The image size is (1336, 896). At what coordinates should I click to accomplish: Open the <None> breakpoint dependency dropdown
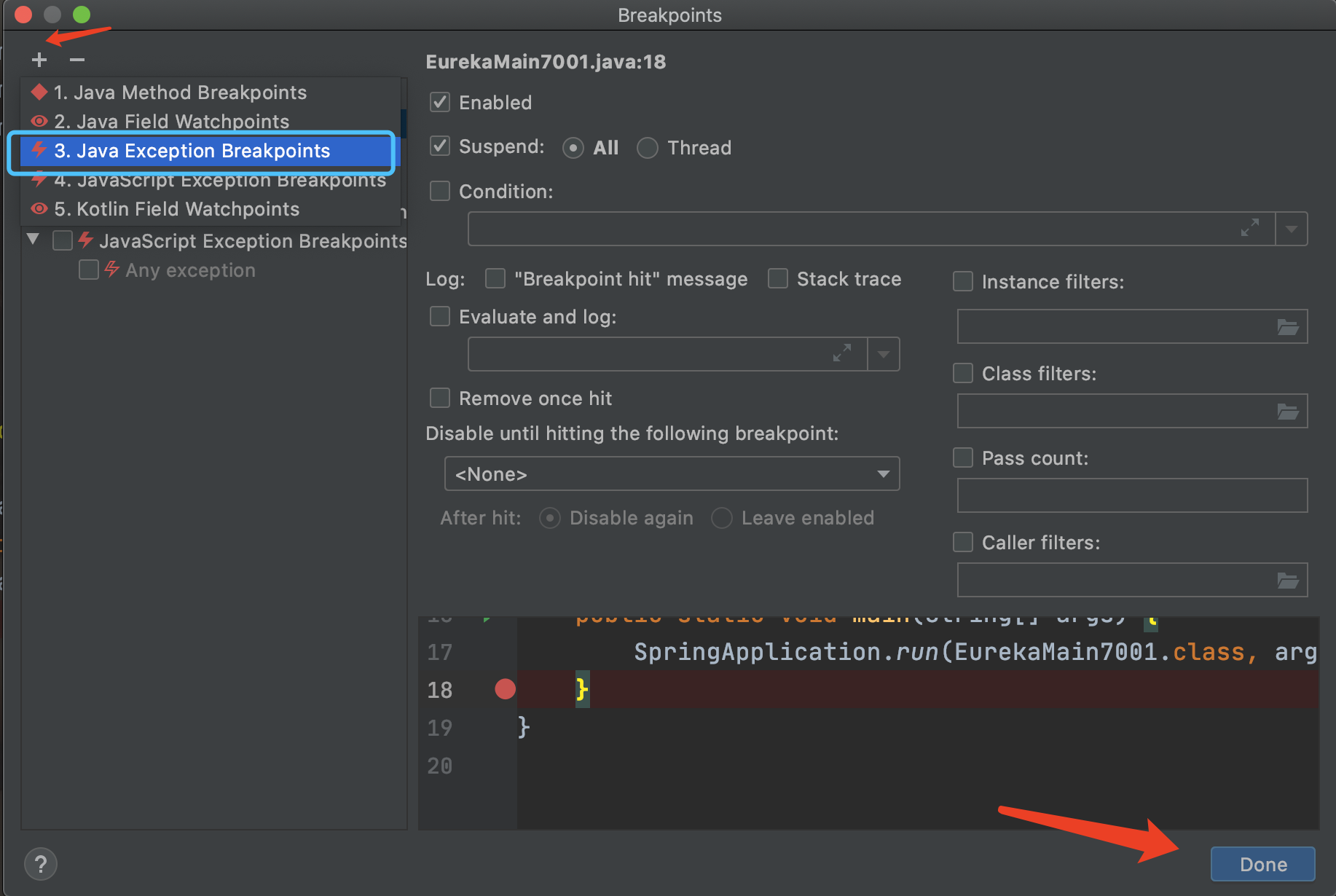coord(672,474)
